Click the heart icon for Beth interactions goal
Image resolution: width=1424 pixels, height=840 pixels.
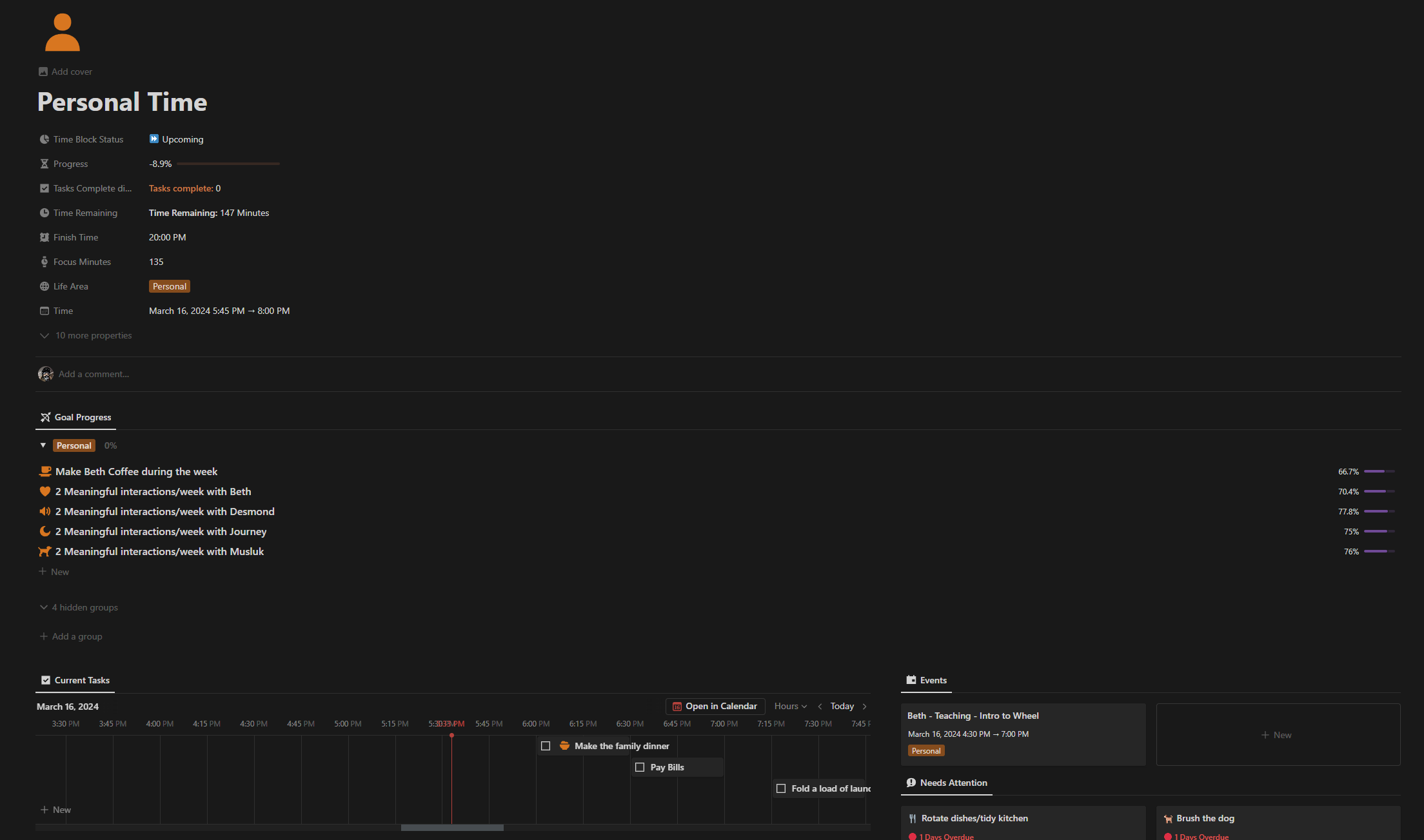coord(44,491)
